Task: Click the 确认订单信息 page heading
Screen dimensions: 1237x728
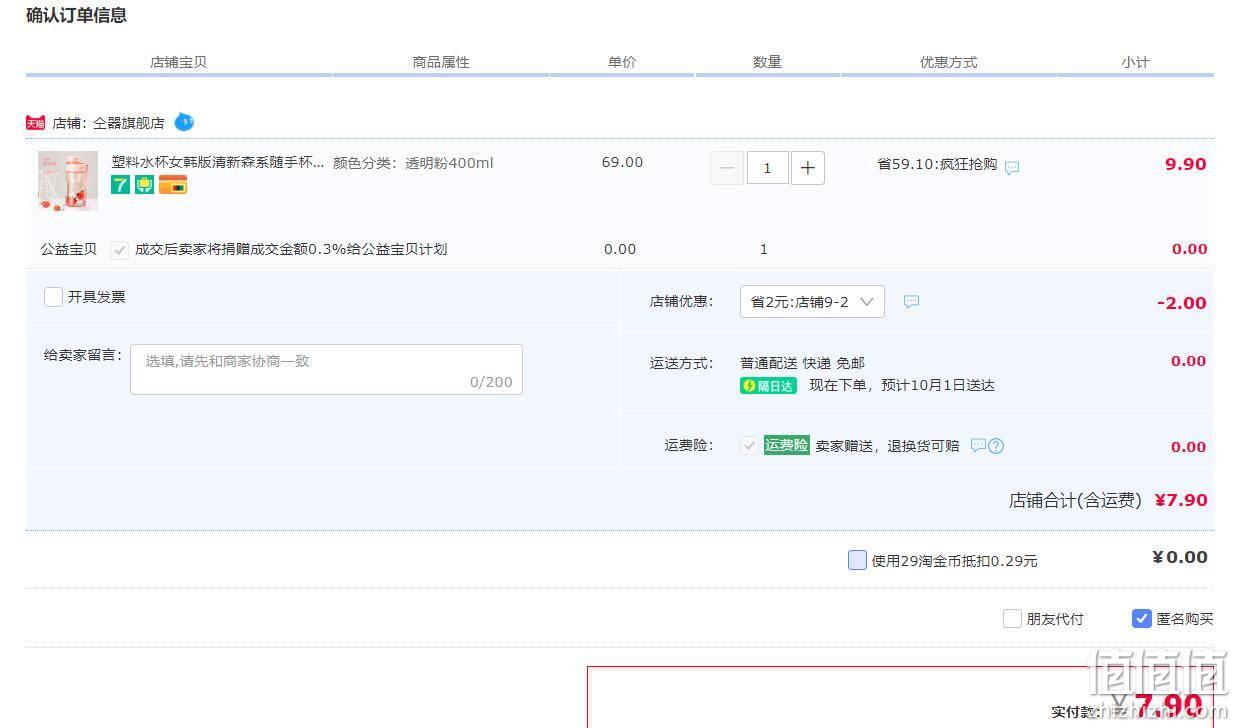Action: coord(76,15)
